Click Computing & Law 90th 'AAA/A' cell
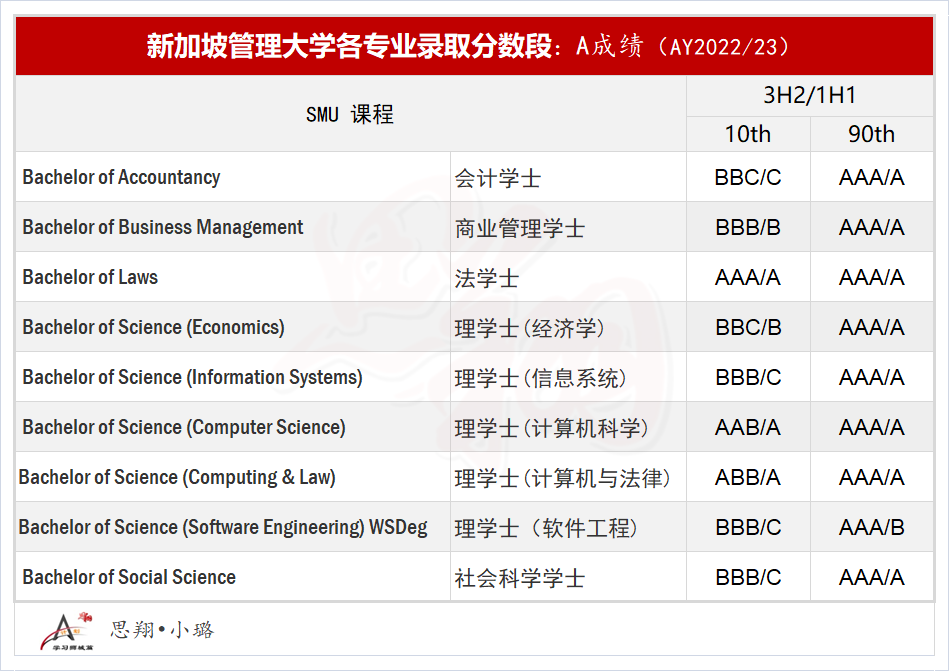 click(x=871, y=478)
